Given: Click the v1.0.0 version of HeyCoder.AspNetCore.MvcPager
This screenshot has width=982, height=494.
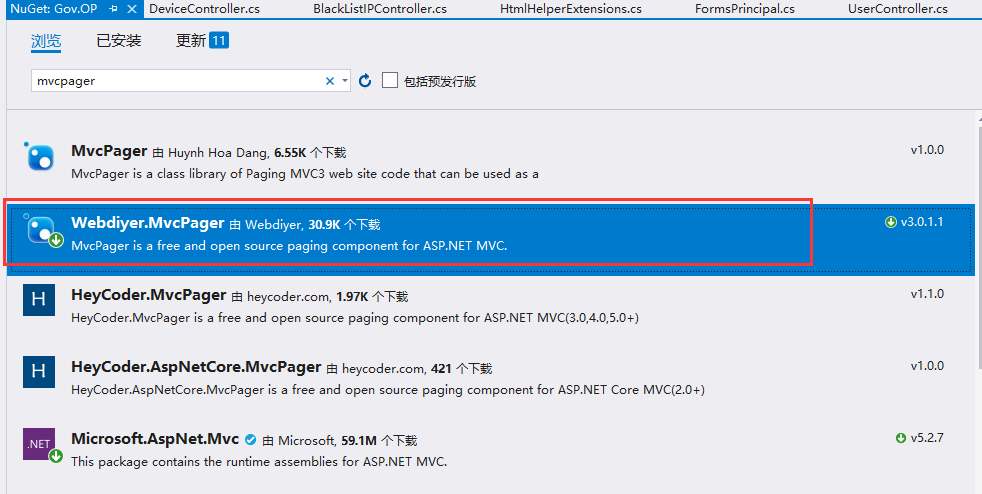Looking at the screenshot, I should 927,366.
